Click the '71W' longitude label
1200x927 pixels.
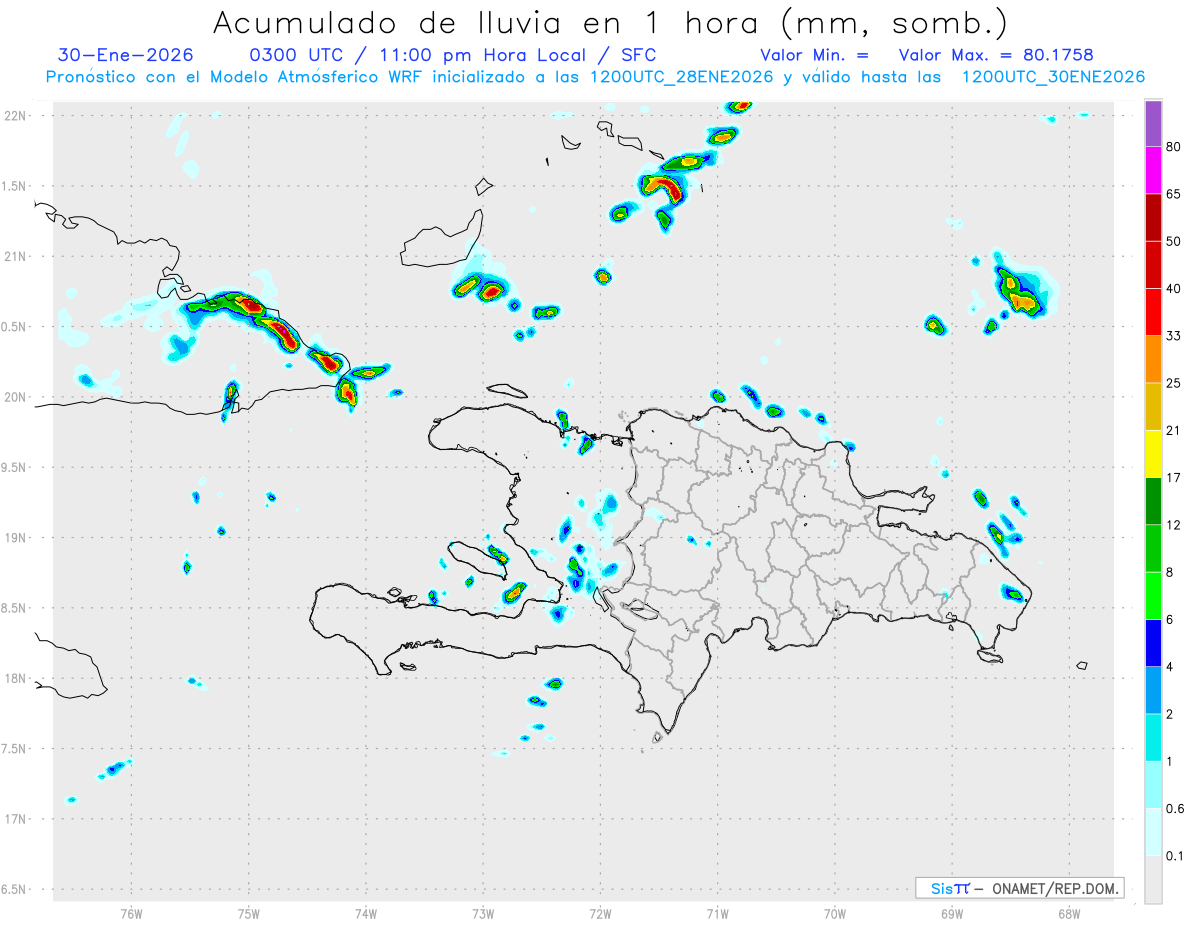click(x=717, y=913)
